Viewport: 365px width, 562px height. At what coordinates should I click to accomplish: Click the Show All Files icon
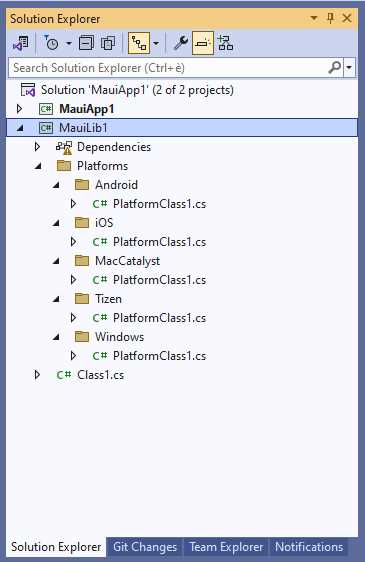point(108,43)
